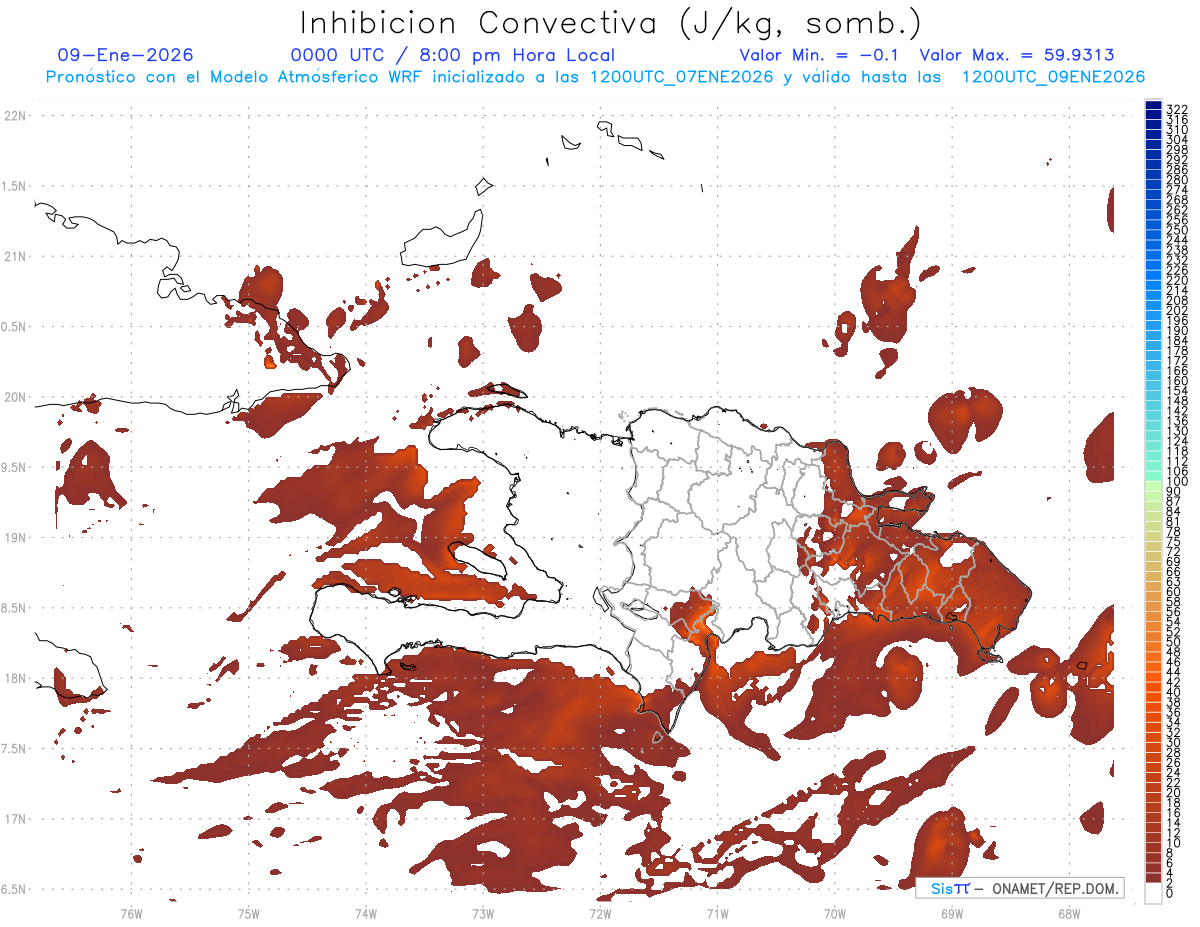Pick the white swatch labeled 0 on the scale

(1154, 892)
